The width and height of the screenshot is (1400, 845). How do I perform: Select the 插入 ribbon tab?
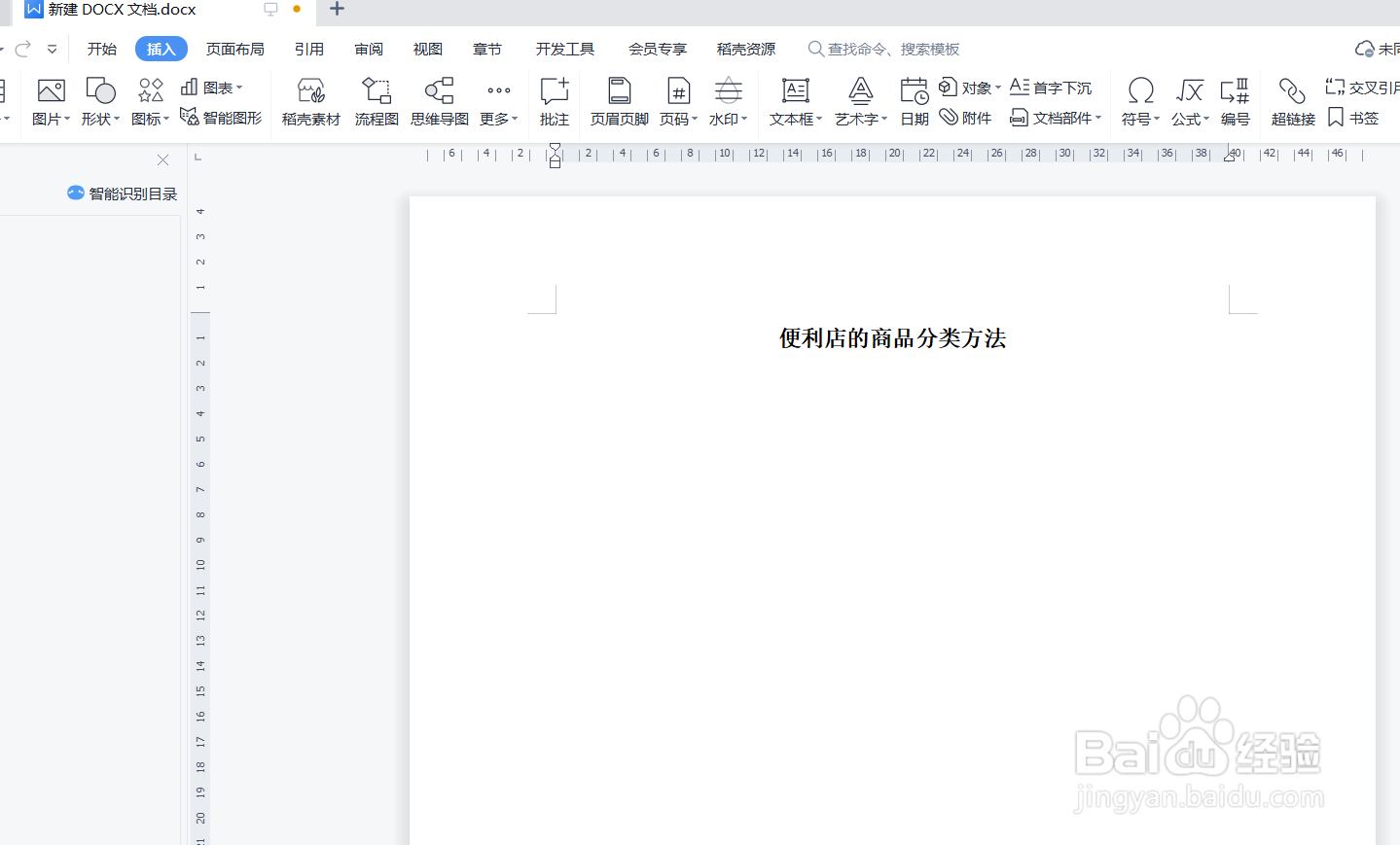coord(162,49)
